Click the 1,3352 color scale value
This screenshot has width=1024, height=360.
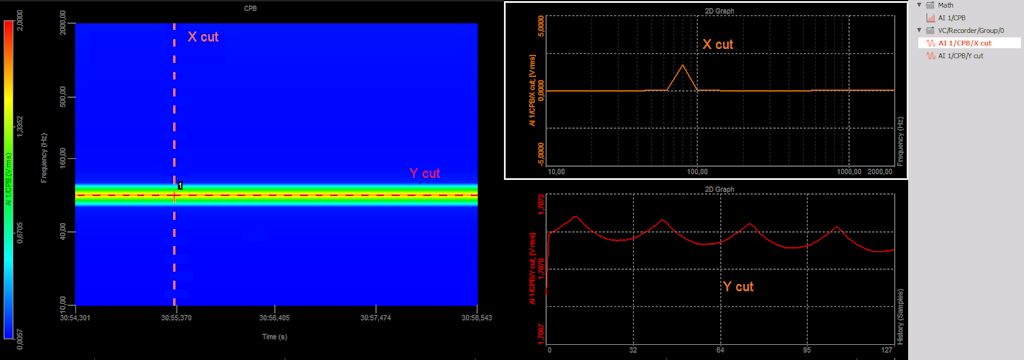pos(19,127)
